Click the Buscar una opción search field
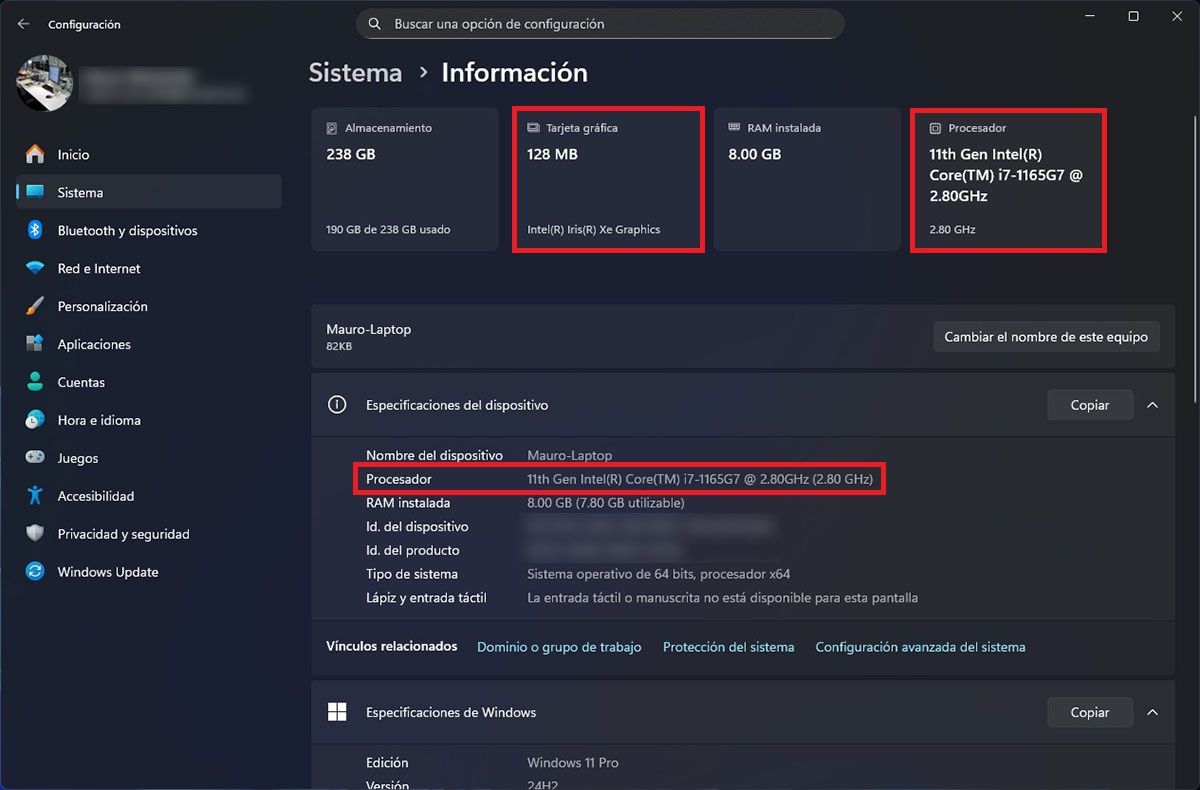1200x790 pixels. (x=600, y=23)
